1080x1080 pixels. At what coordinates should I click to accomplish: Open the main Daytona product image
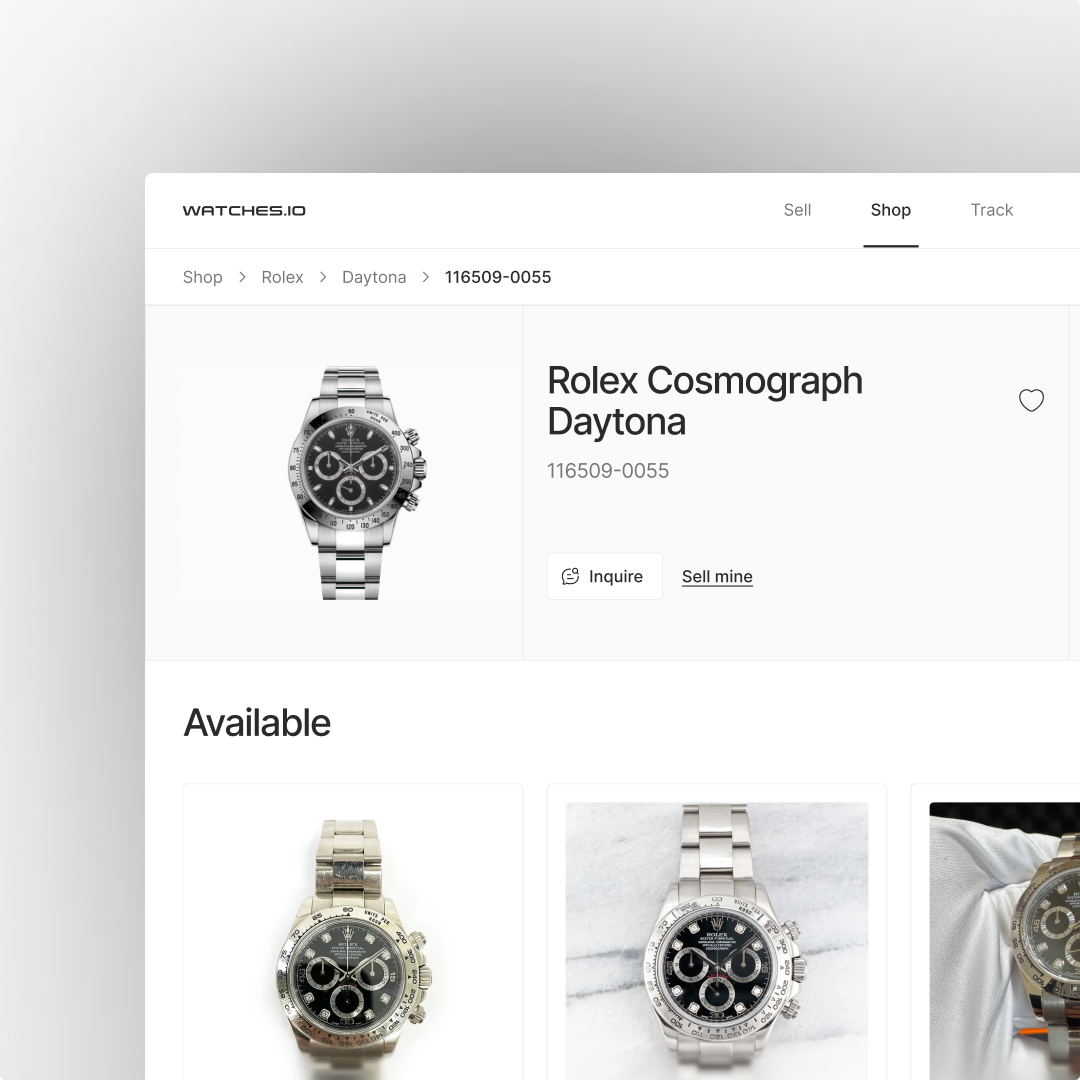coord(353,483)
